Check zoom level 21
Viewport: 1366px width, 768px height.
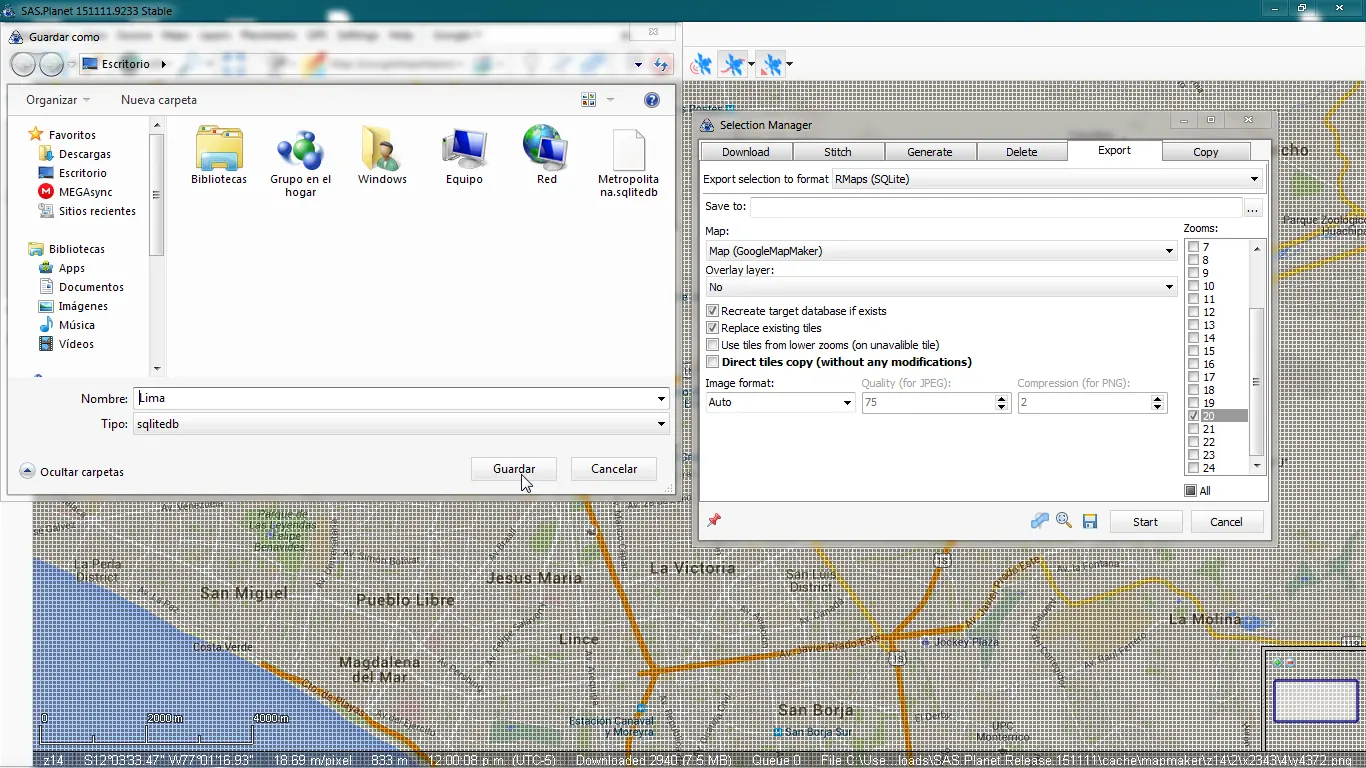point(1194,429)
